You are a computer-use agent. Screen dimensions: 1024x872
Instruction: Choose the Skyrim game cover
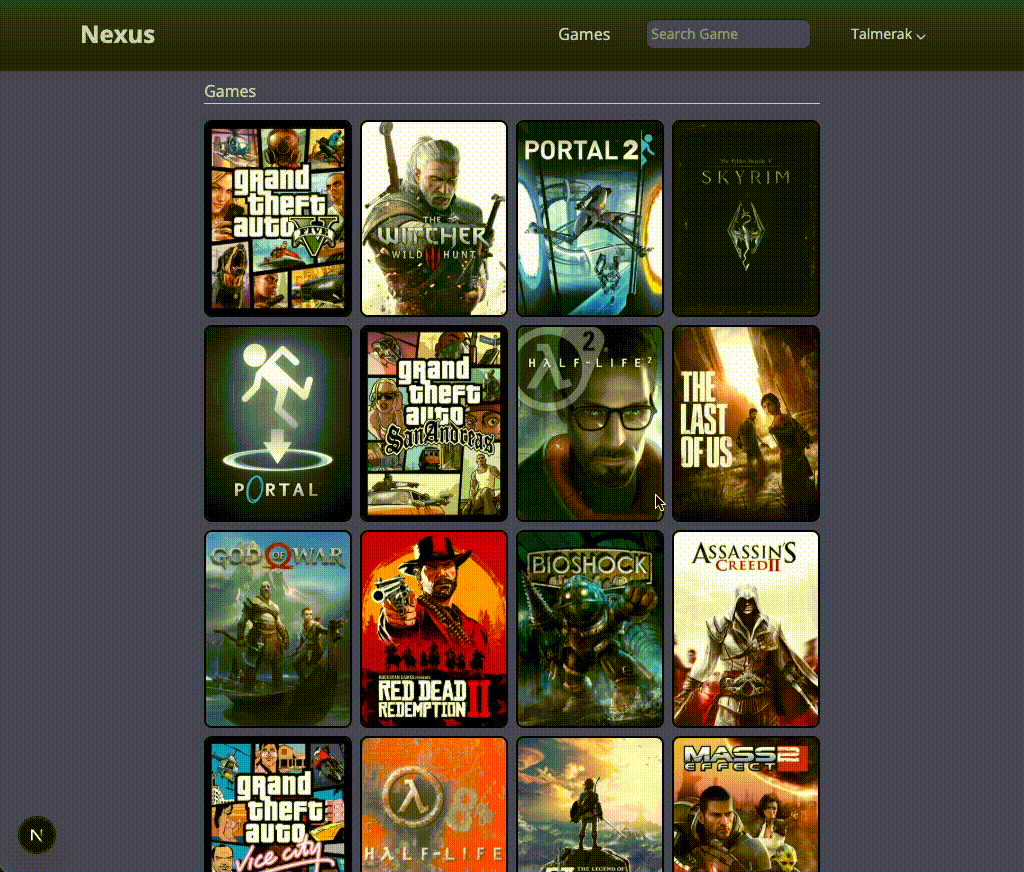point(746,218)
